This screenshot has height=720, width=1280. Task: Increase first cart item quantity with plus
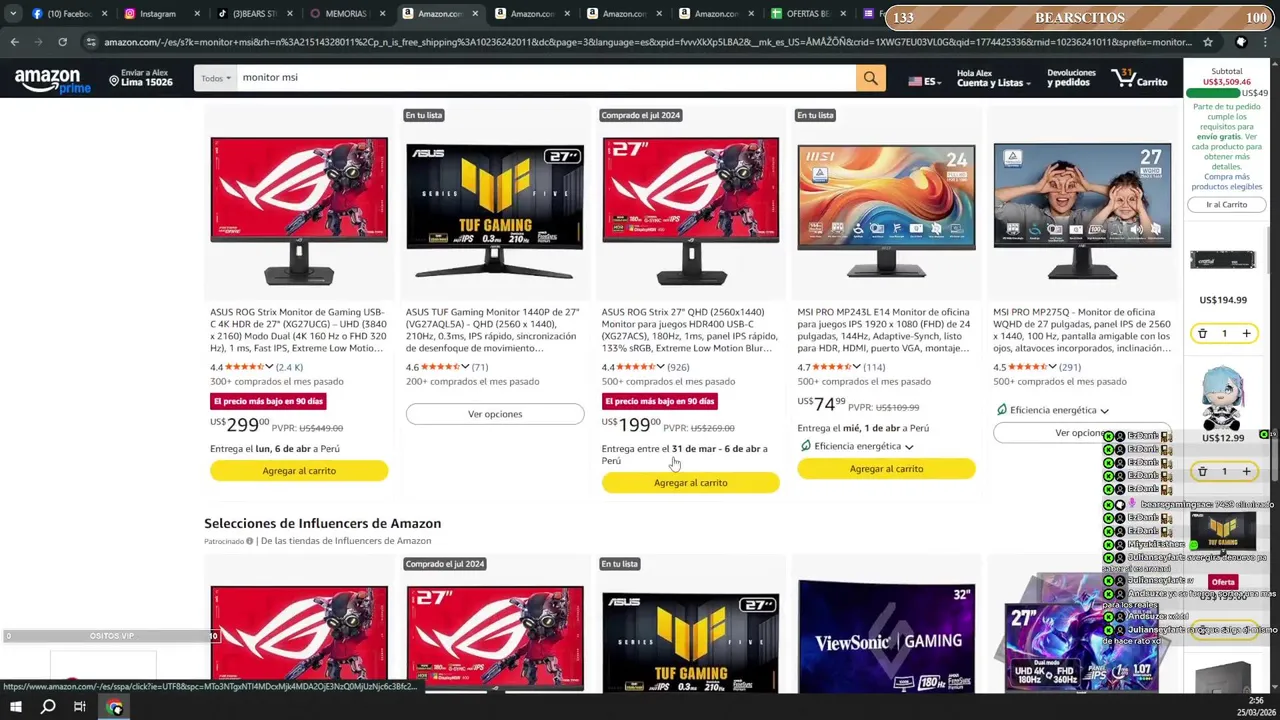[1246, 333]
